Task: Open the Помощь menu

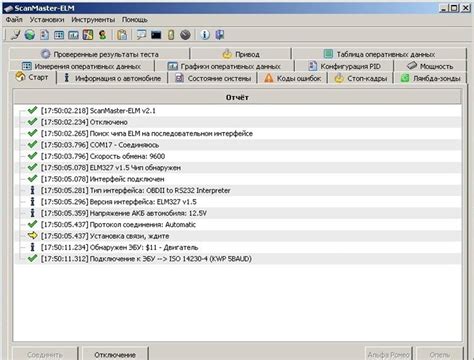Action: pyautogui.click(x=134, y=20)
